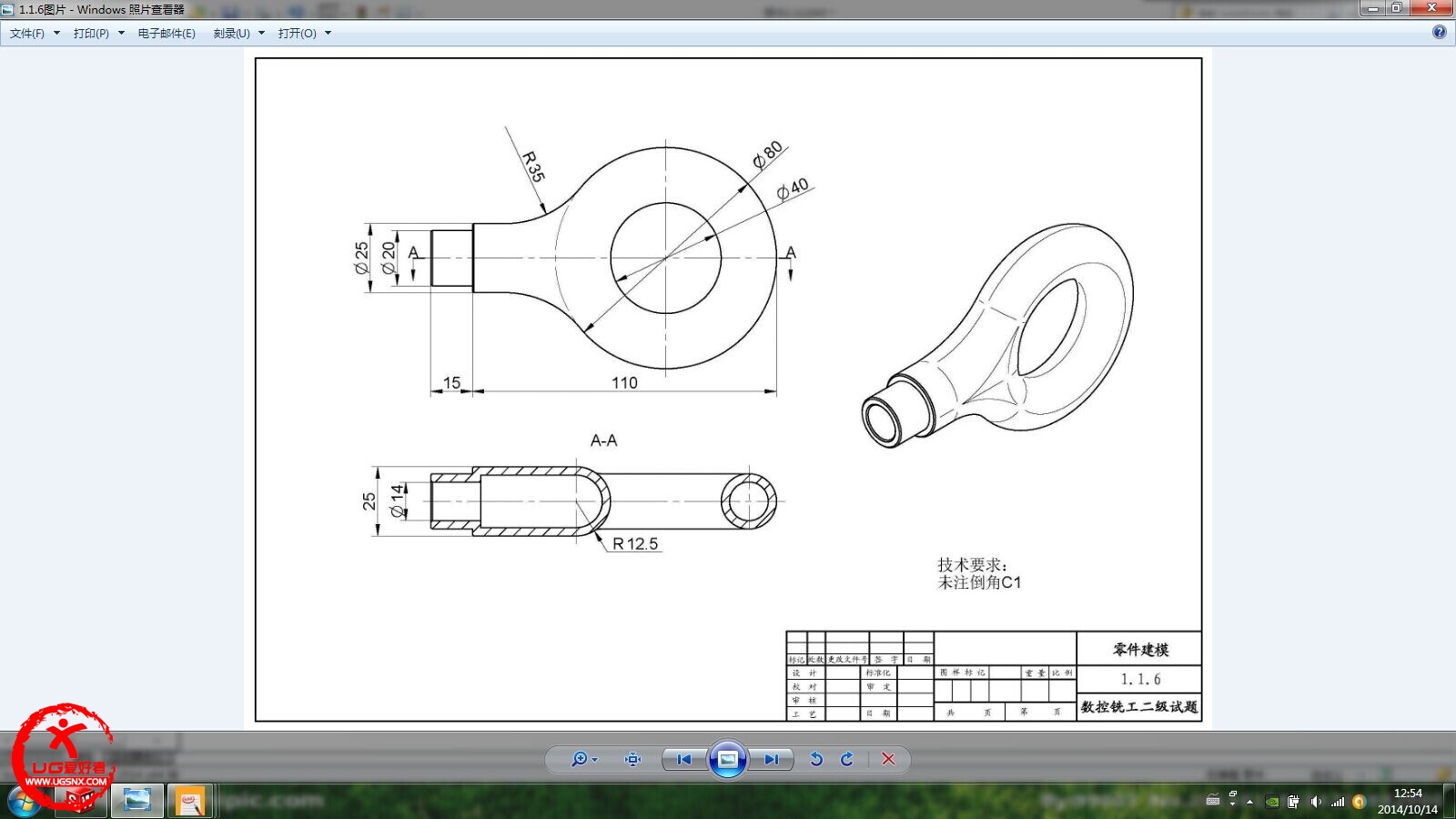Image resolution: width=1456 pixels, height=819 pixels.
Task: Open the Windows Start orb
Action: point(25,802)
